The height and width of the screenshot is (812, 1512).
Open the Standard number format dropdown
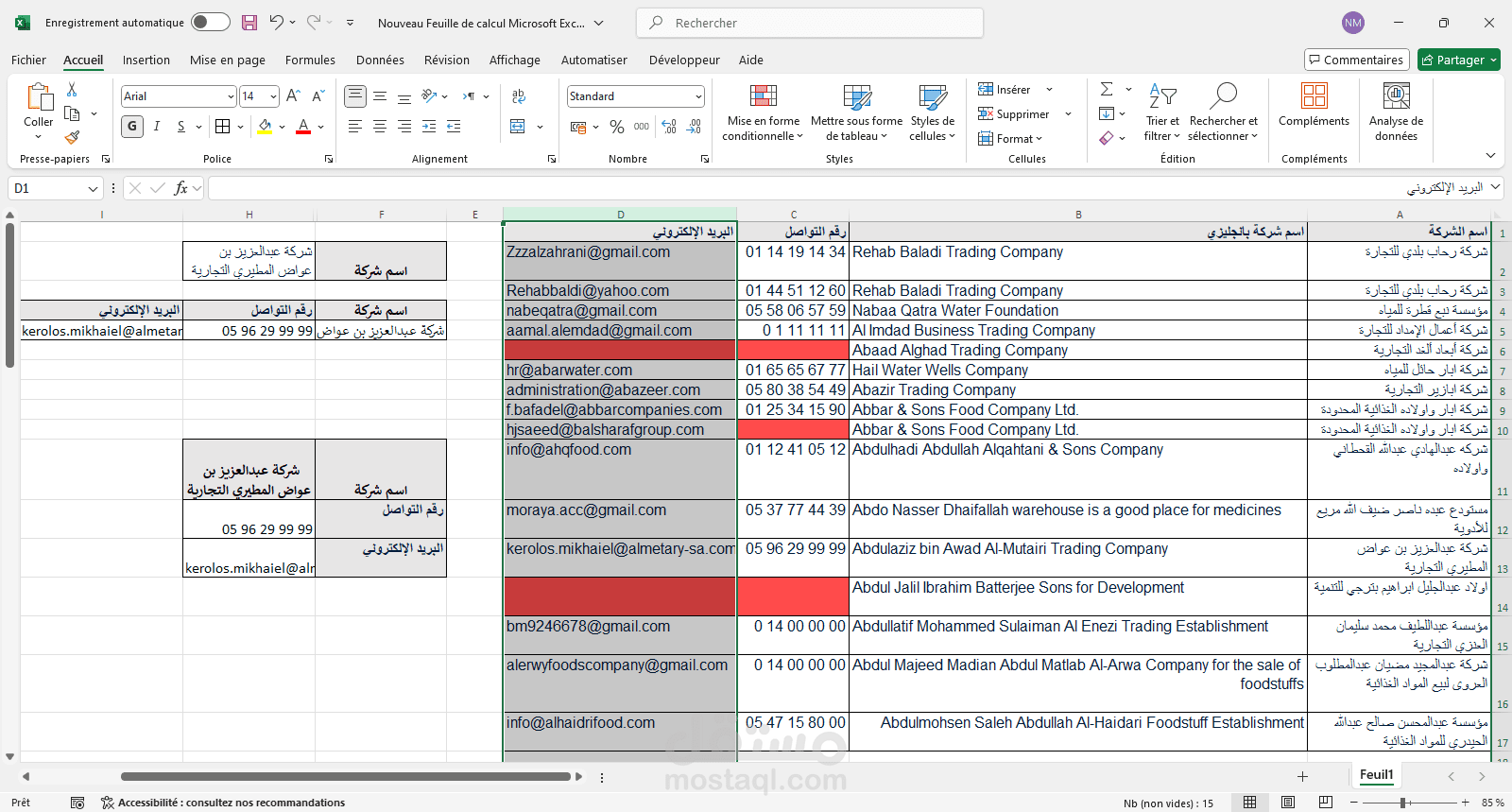click(698, 96)
